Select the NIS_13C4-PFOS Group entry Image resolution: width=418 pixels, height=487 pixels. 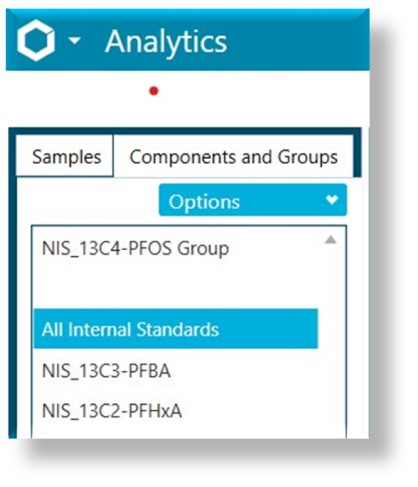[x=136, y=249]
